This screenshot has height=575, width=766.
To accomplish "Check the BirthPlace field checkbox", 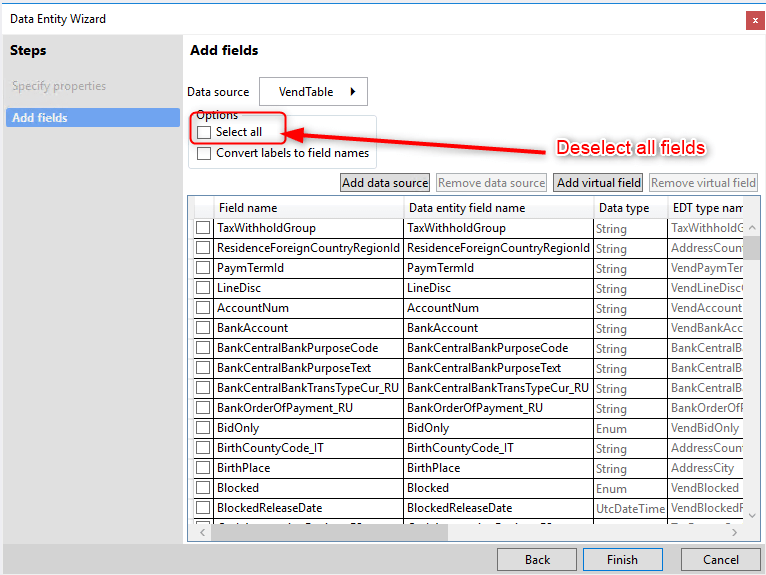I will [203, 468].
